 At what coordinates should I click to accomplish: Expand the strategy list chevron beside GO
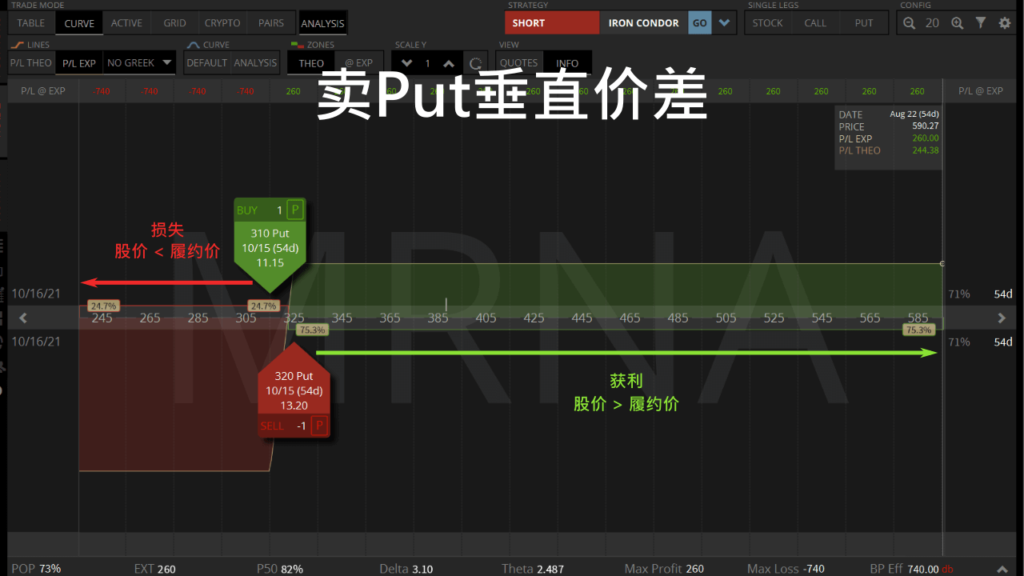click(x=724, y=23)
